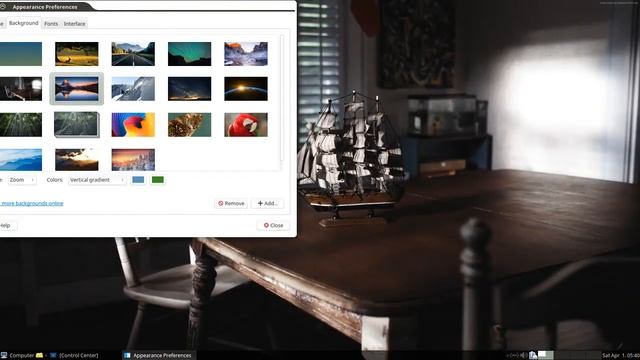Open the Computer menu in taskbar
640x360 pixels.
[x=18, y=356]
